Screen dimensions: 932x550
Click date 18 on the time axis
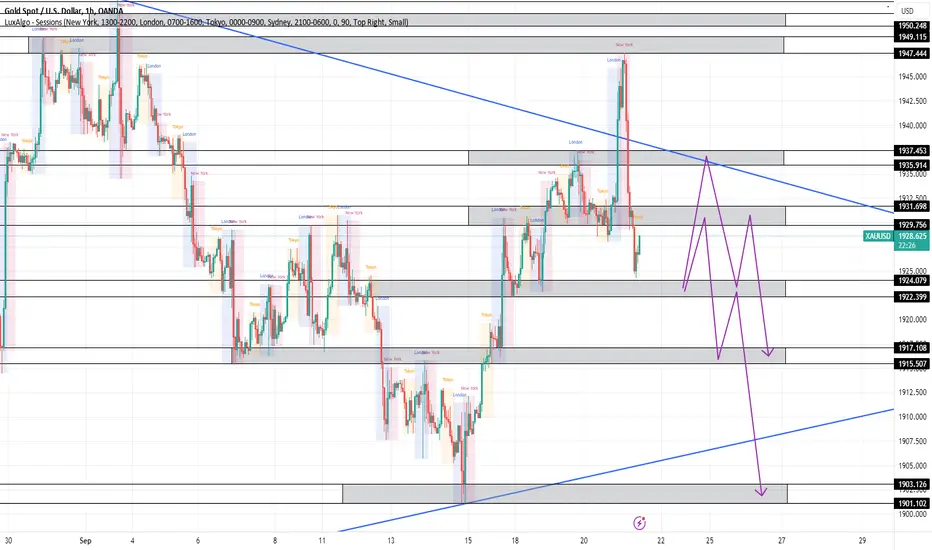tap(515, 541)
